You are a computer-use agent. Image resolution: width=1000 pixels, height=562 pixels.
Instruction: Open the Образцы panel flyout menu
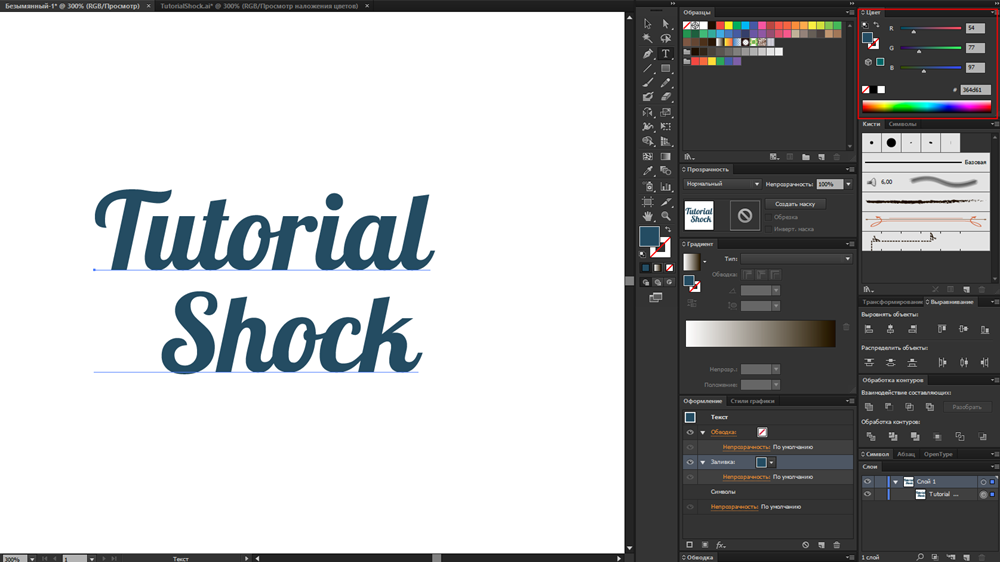coord(849,12)
